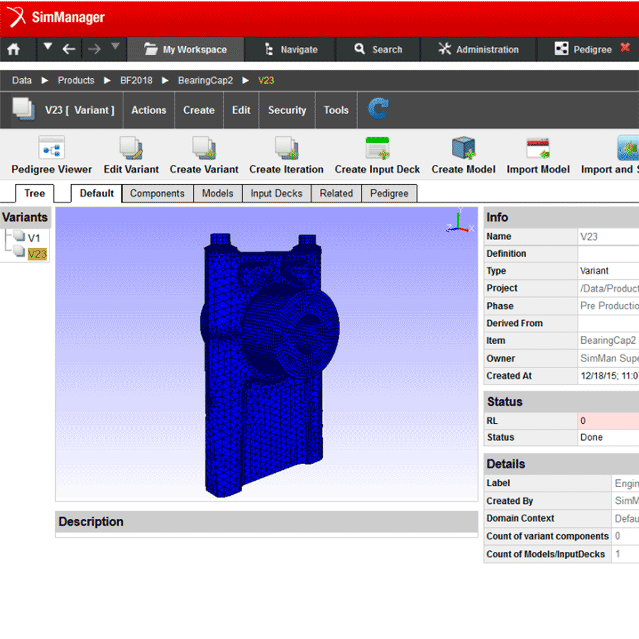This screenshot has height=639, width=639.
Task: Click the Project path value
Action: coord(608,288)
